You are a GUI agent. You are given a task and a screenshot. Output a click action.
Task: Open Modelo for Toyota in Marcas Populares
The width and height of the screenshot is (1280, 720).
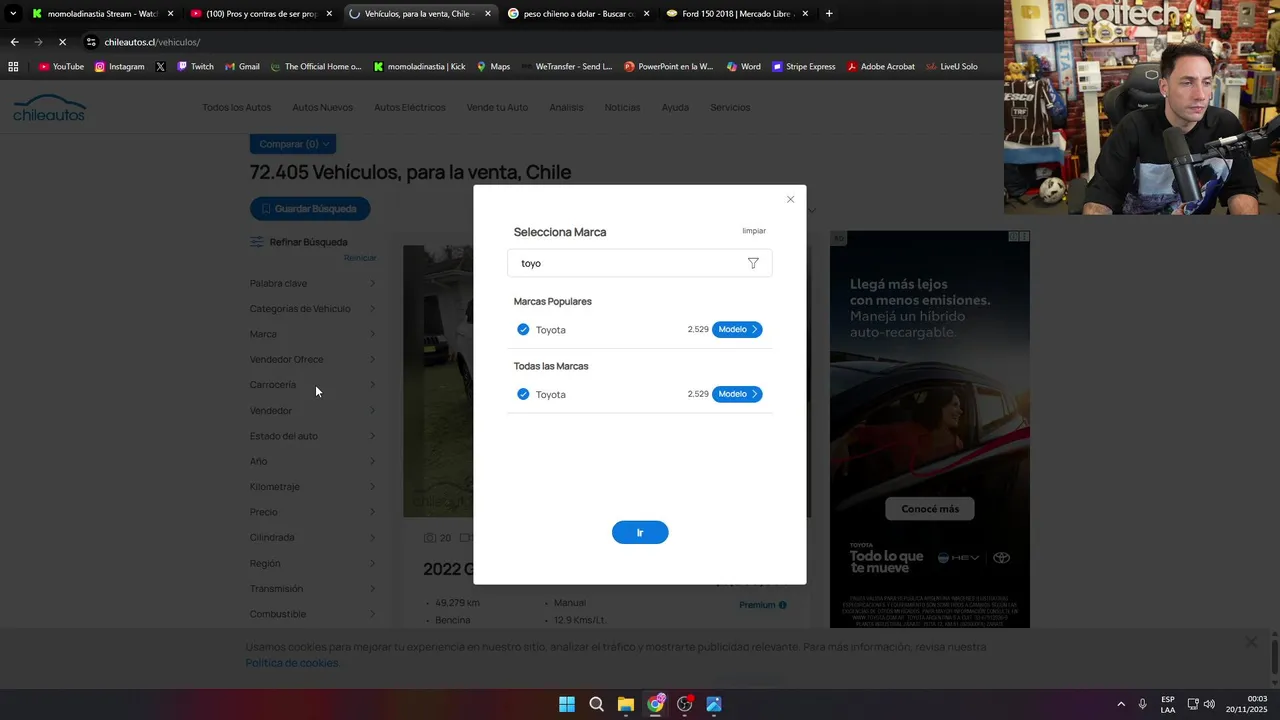(x=737, y=329)
